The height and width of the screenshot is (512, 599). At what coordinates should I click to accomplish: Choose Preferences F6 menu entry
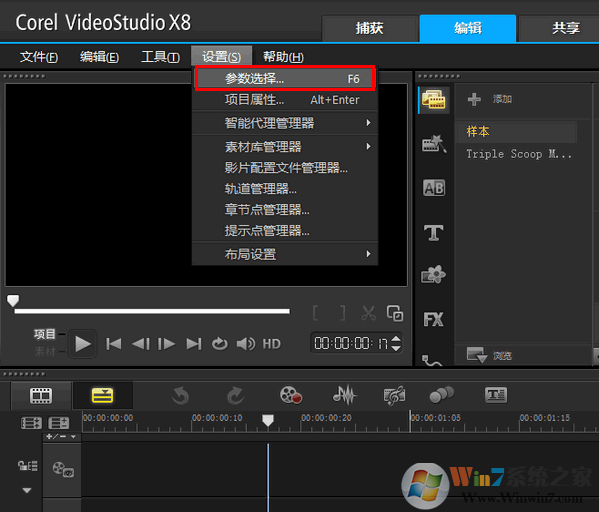point(285,78)
